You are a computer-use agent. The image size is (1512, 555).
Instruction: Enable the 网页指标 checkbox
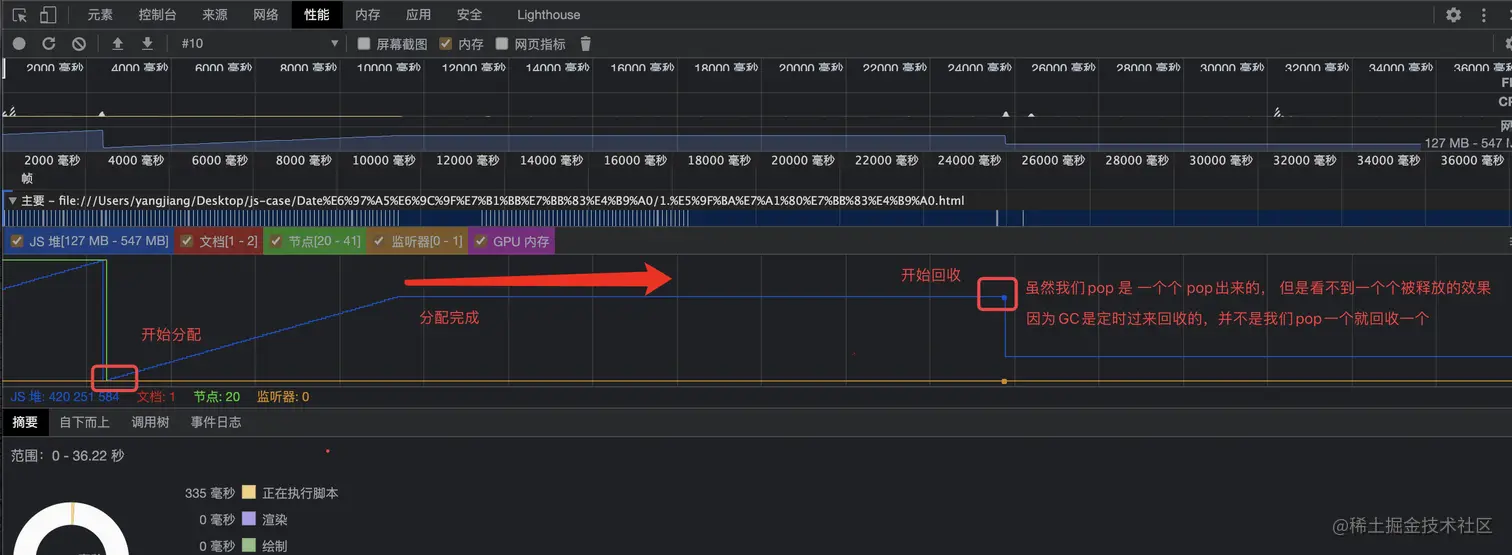[x=503, y=44]
